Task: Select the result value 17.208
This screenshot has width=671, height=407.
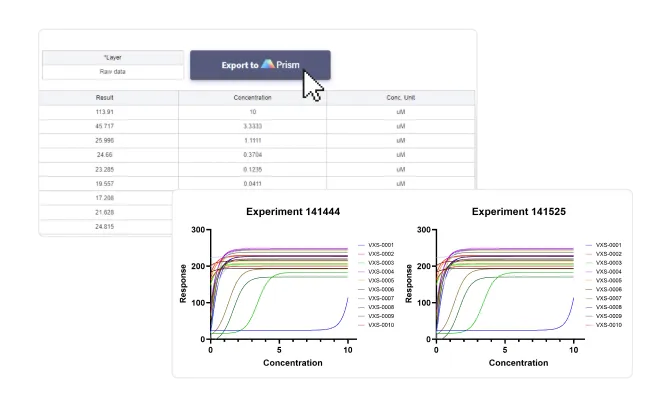Action: coord(104,198)
